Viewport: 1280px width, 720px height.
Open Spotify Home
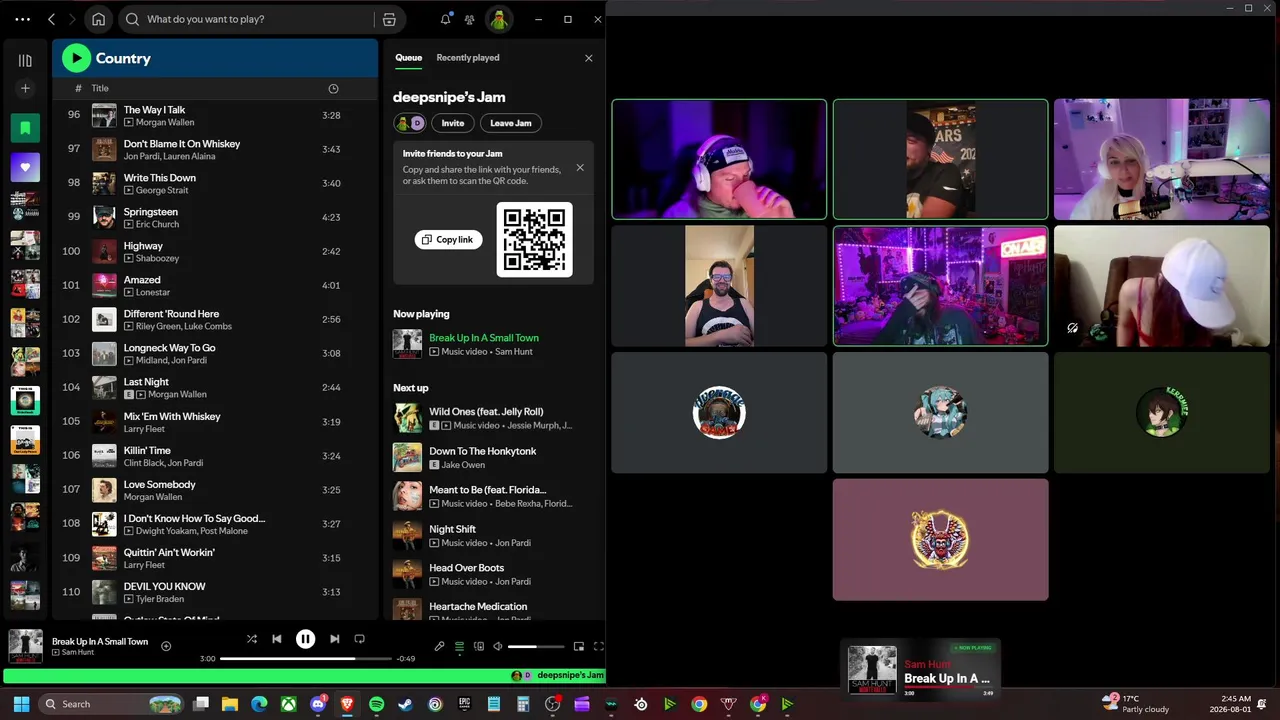[98, 19]
